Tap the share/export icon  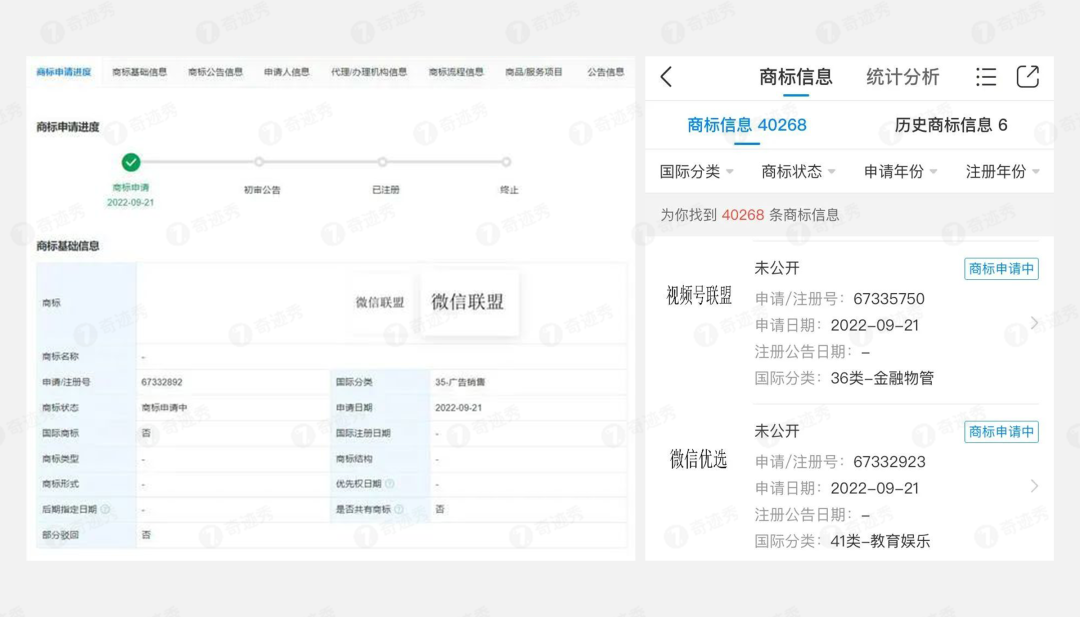1028,76
